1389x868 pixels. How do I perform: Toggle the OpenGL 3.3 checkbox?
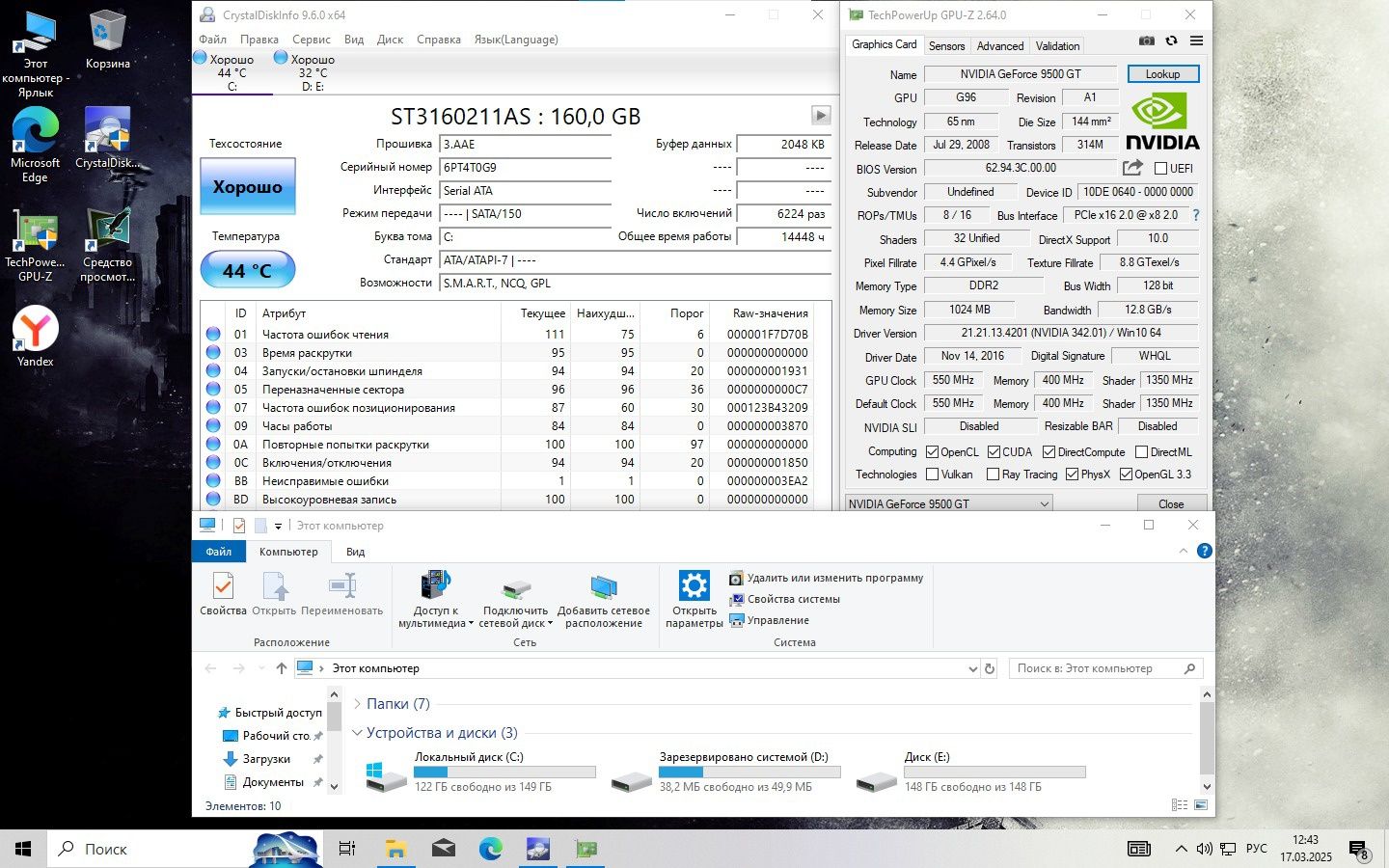pyautogui.click(x=1126, y=474)
